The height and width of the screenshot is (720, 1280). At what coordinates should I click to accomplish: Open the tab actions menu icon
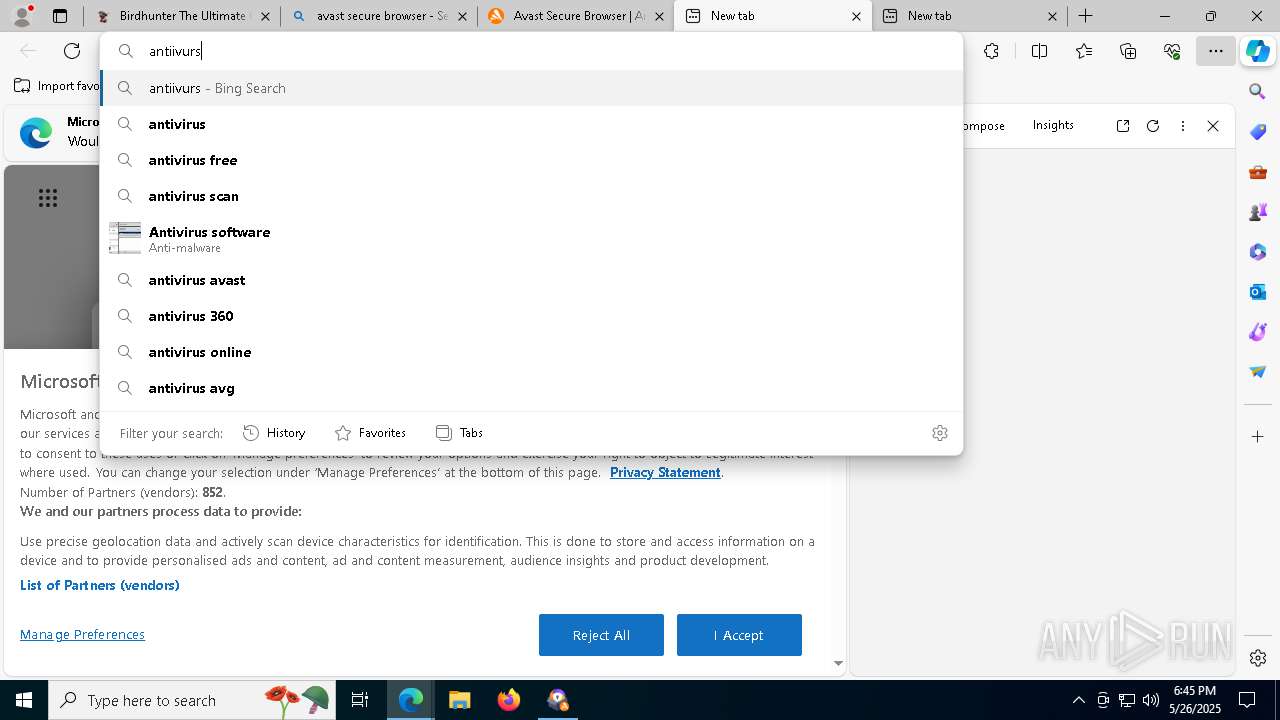click(60, 16)
